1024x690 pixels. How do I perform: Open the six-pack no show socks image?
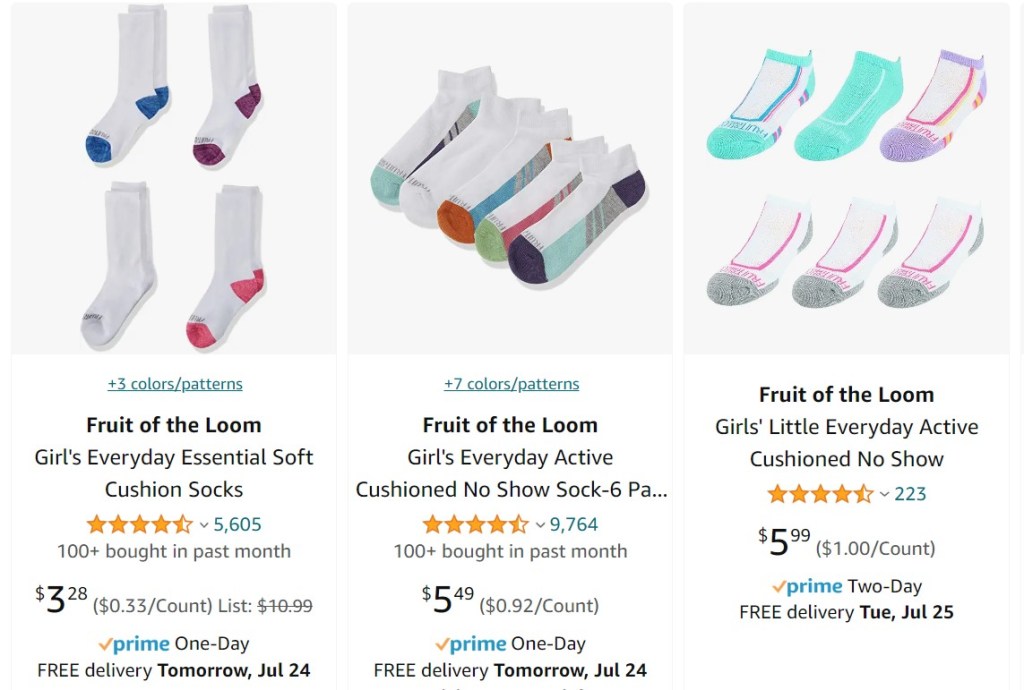(510, 178)
